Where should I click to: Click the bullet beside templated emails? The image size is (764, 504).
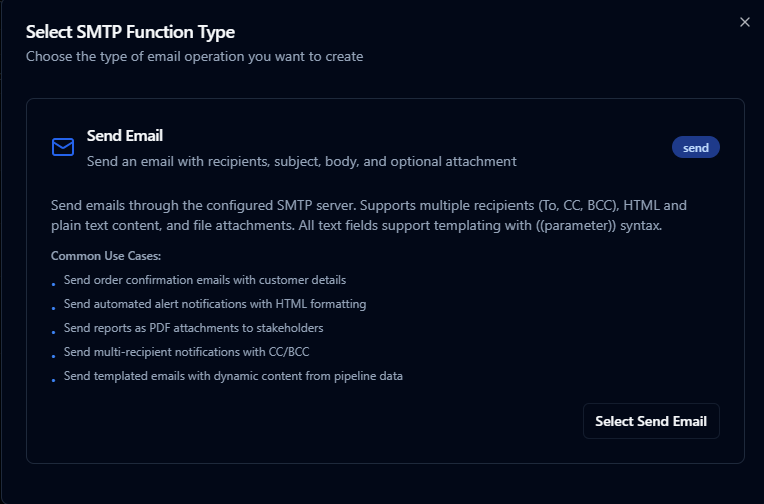point(53,380)
